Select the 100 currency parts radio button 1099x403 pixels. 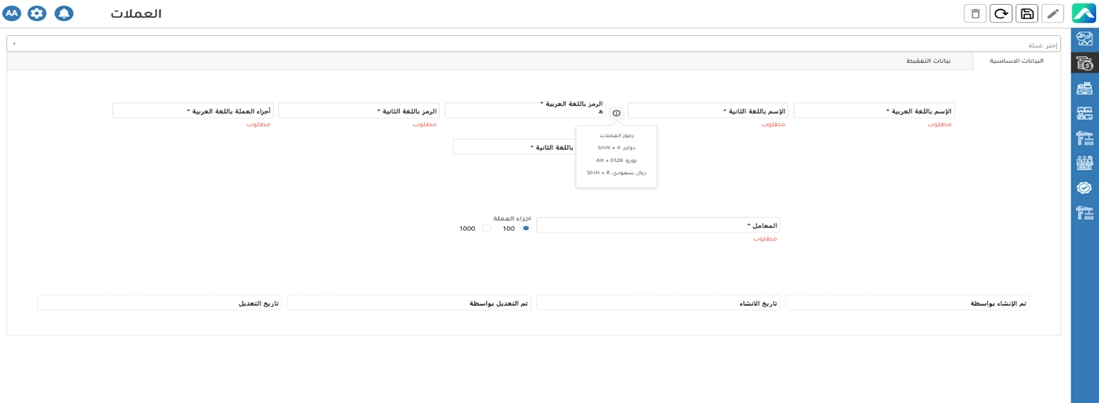pyautogui.click(x=526, y=229)
